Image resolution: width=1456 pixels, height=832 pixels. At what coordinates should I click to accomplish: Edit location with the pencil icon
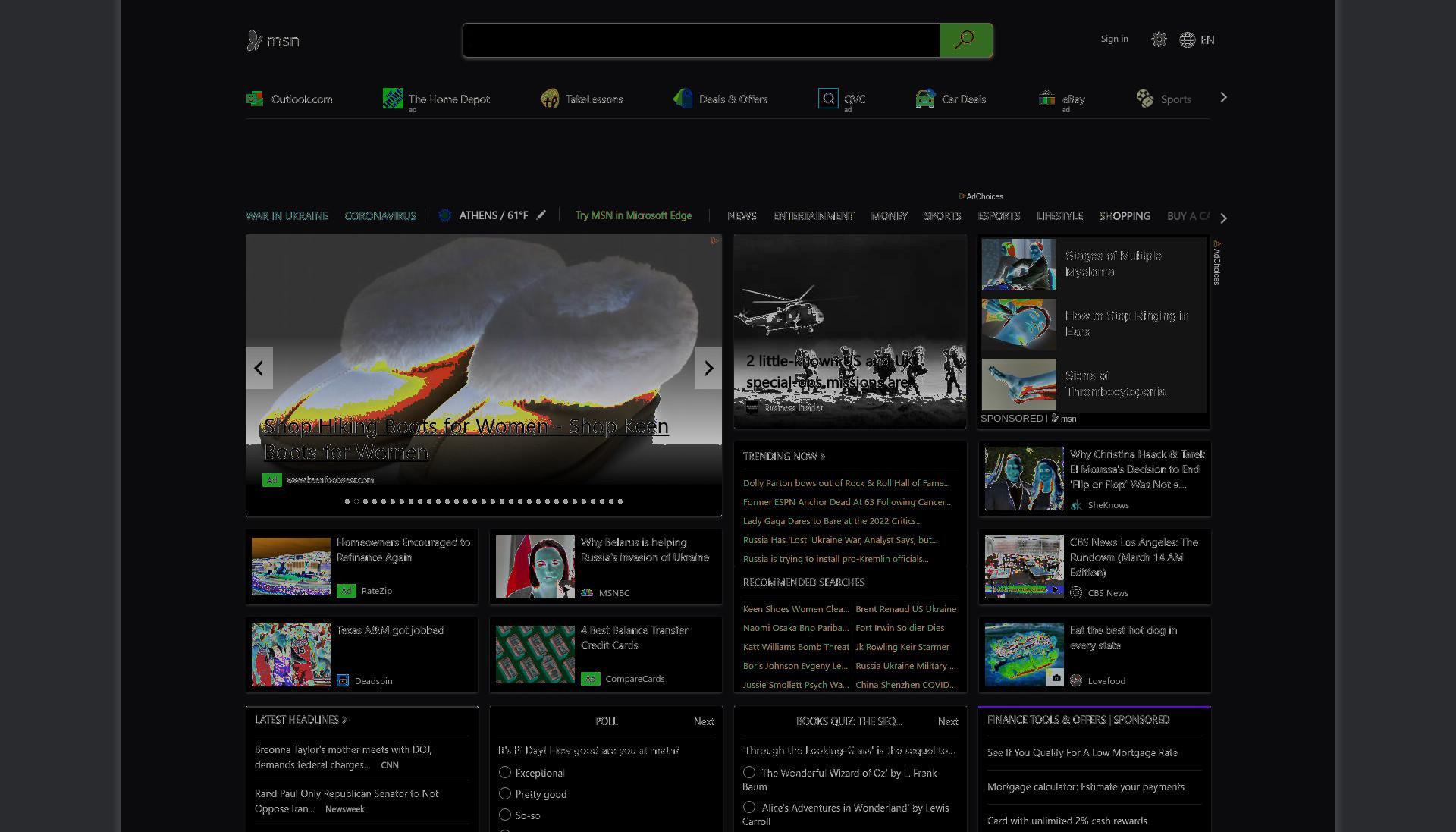click(x=541, y=215)
